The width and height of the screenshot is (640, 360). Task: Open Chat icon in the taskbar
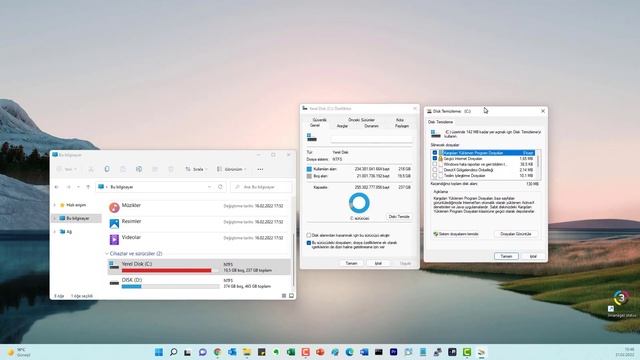[x=203, y=352]
